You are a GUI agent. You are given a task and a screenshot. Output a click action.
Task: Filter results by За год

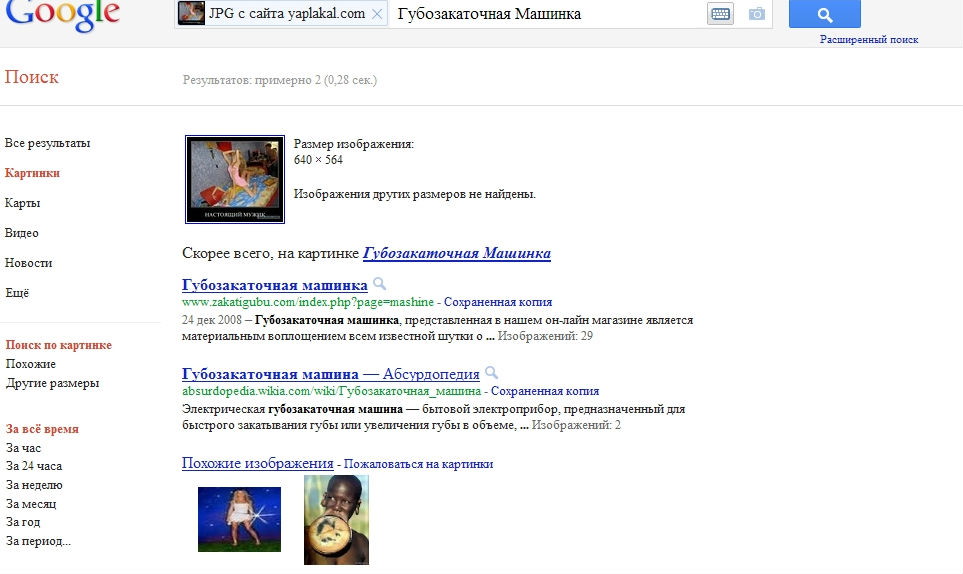click(23, 522)
